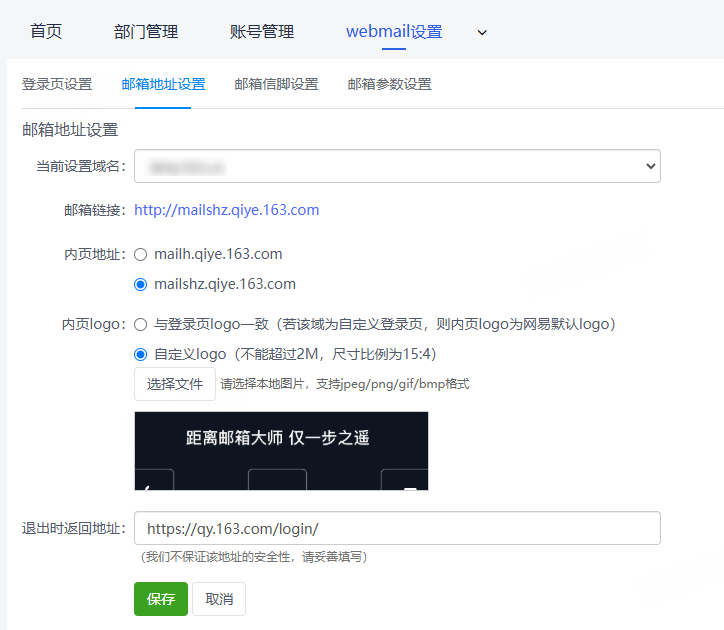Click the custom logo preview image
The height and width of the screenshot is (630, 724).
click(x=281, y=451)
